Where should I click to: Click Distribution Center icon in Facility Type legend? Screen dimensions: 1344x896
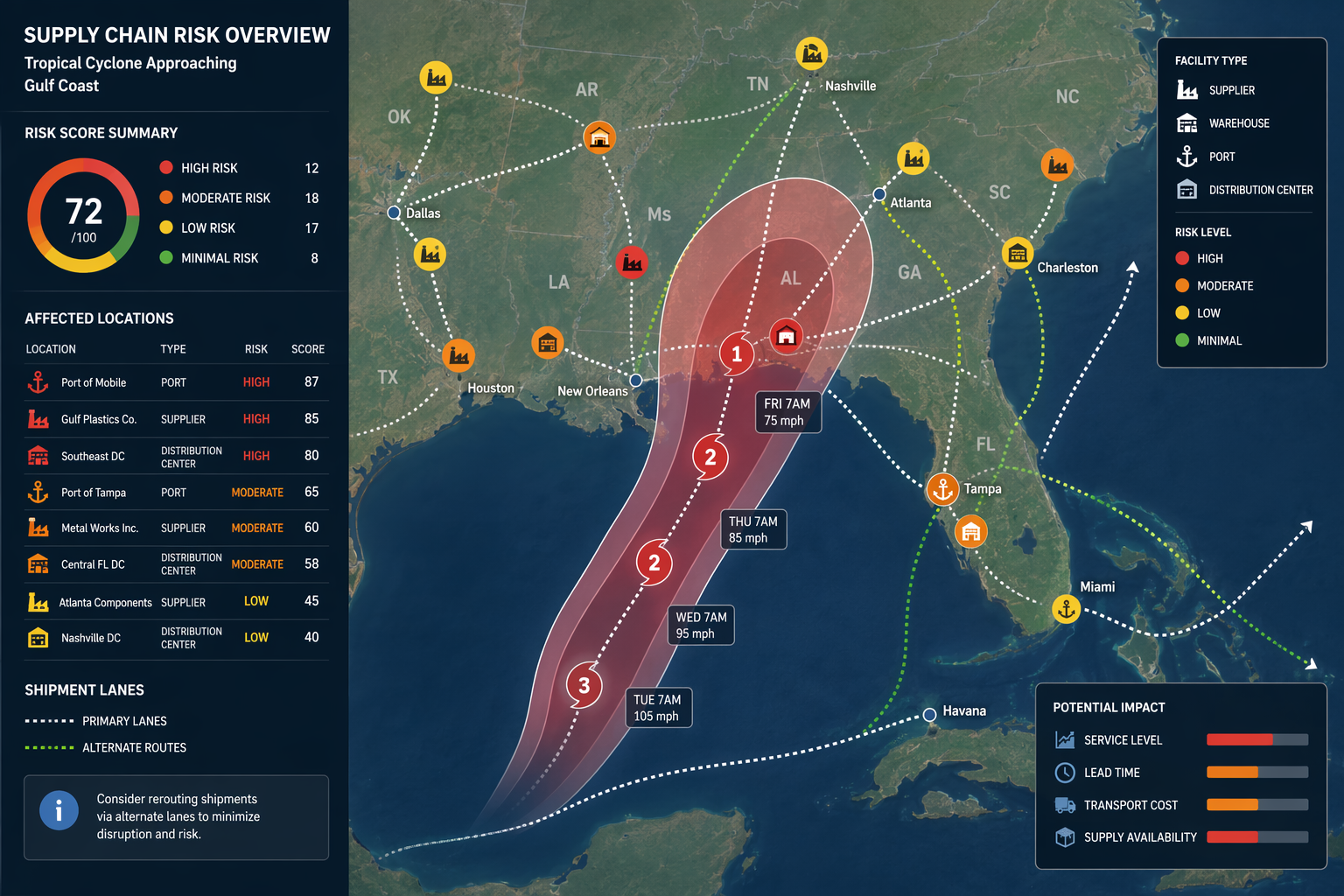[1187, 190]
